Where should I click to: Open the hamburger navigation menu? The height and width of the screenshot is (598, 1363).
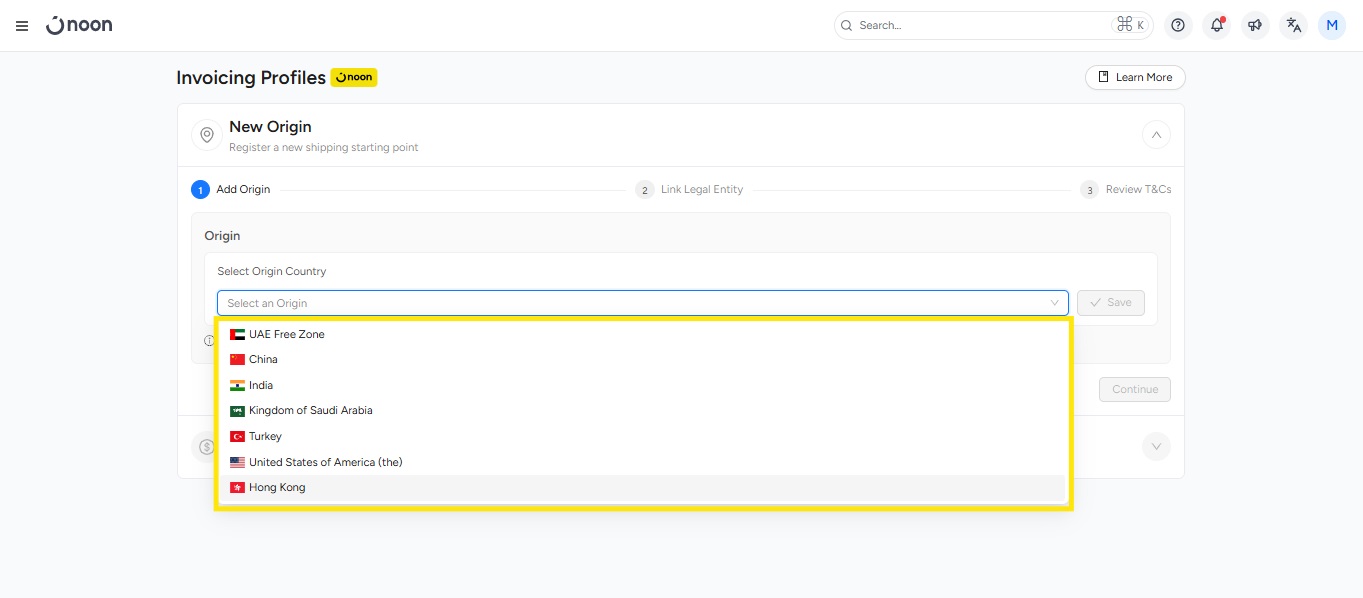point(22,26)
